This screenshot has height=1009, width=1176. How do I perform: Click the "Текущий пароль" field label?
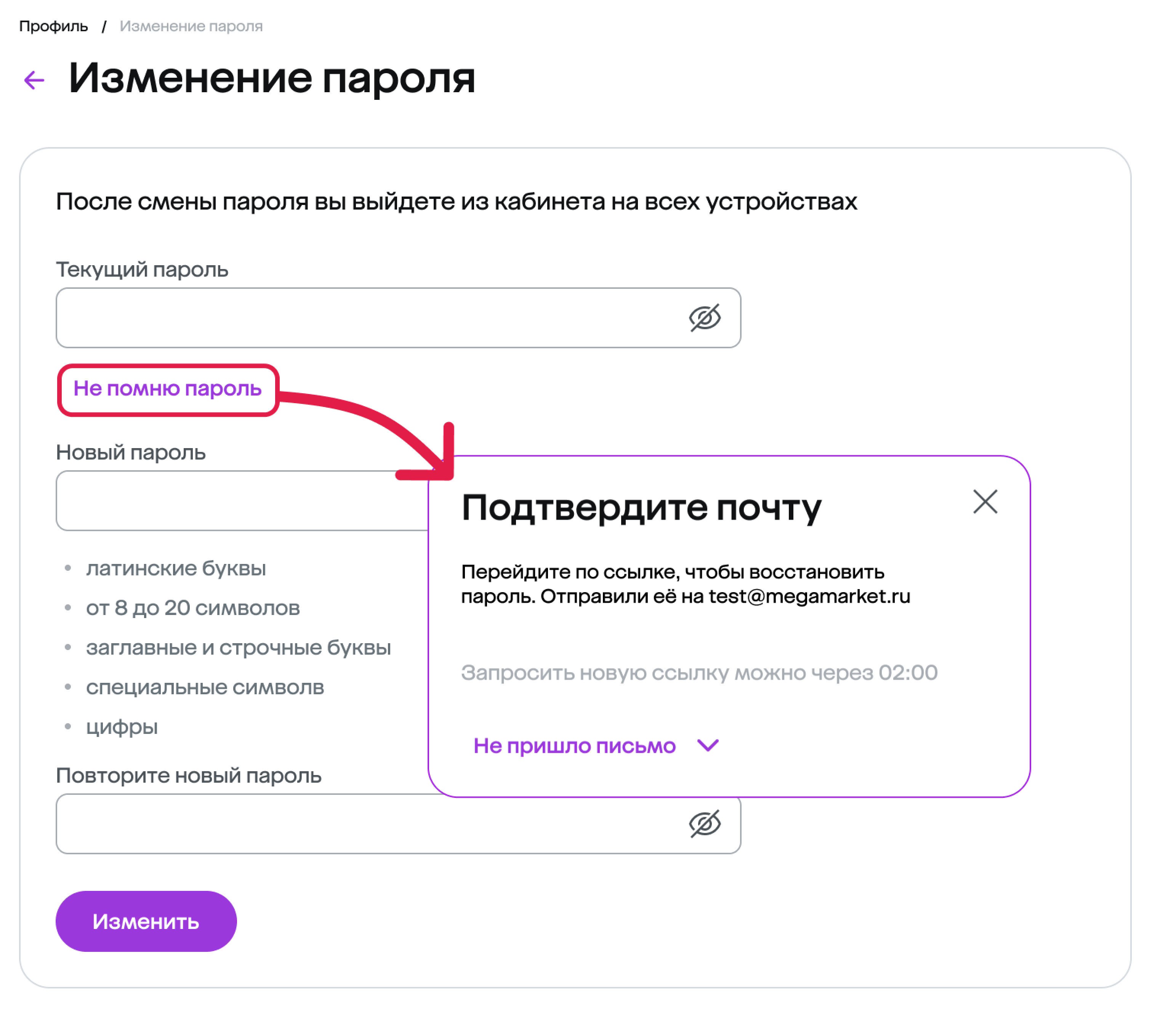coord(142,269)
